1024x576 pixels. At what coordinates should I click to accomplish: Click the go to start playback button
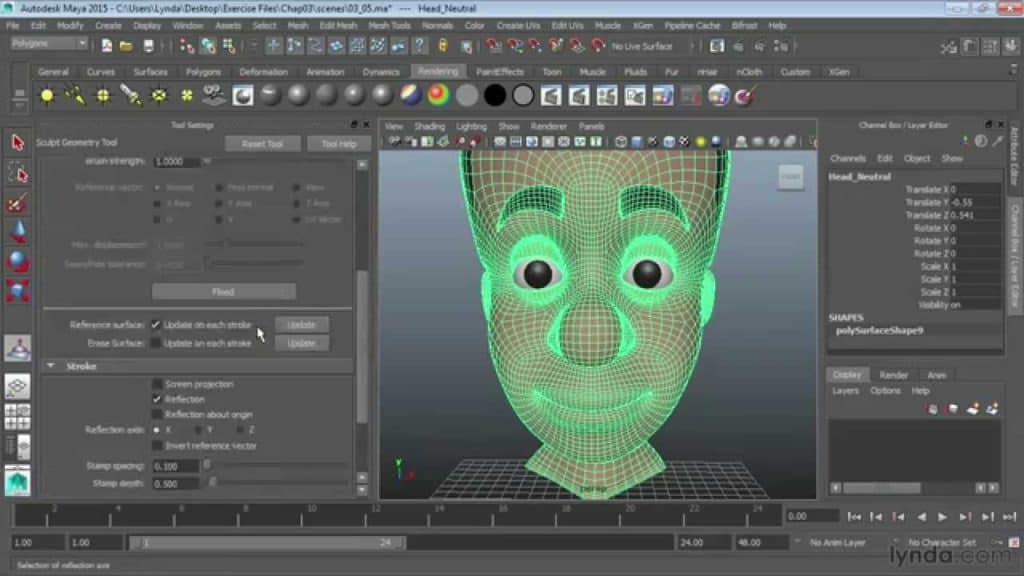coord(854,517)
